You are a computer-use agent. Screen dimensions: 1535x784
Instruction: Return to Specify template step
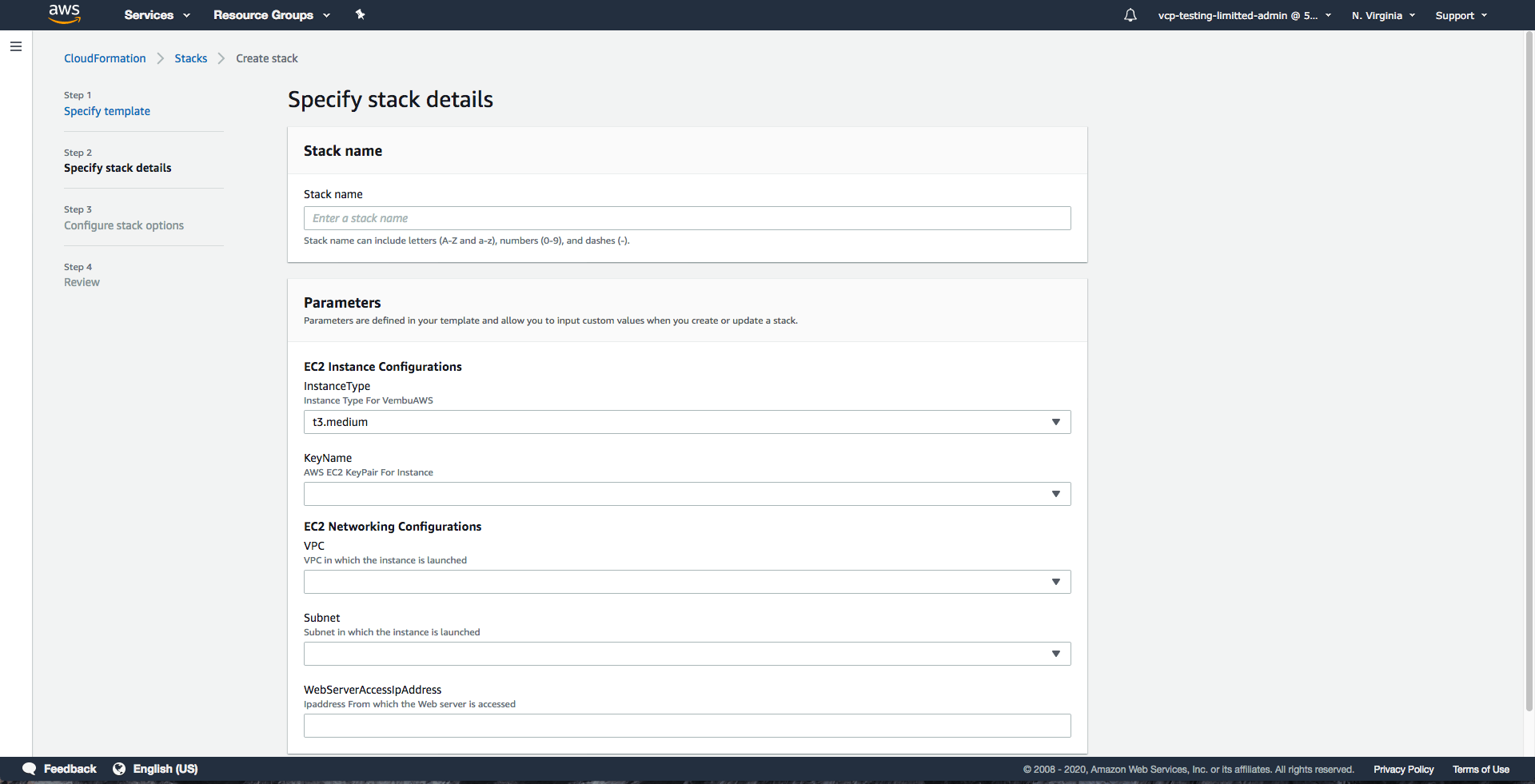click(107, 111)
